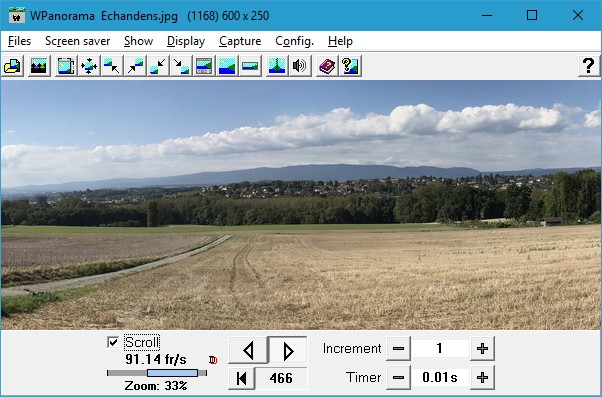Click the Timer value field showing 0.01s
The width and height of the screenshot is (602, 397).
pos(440,377)
